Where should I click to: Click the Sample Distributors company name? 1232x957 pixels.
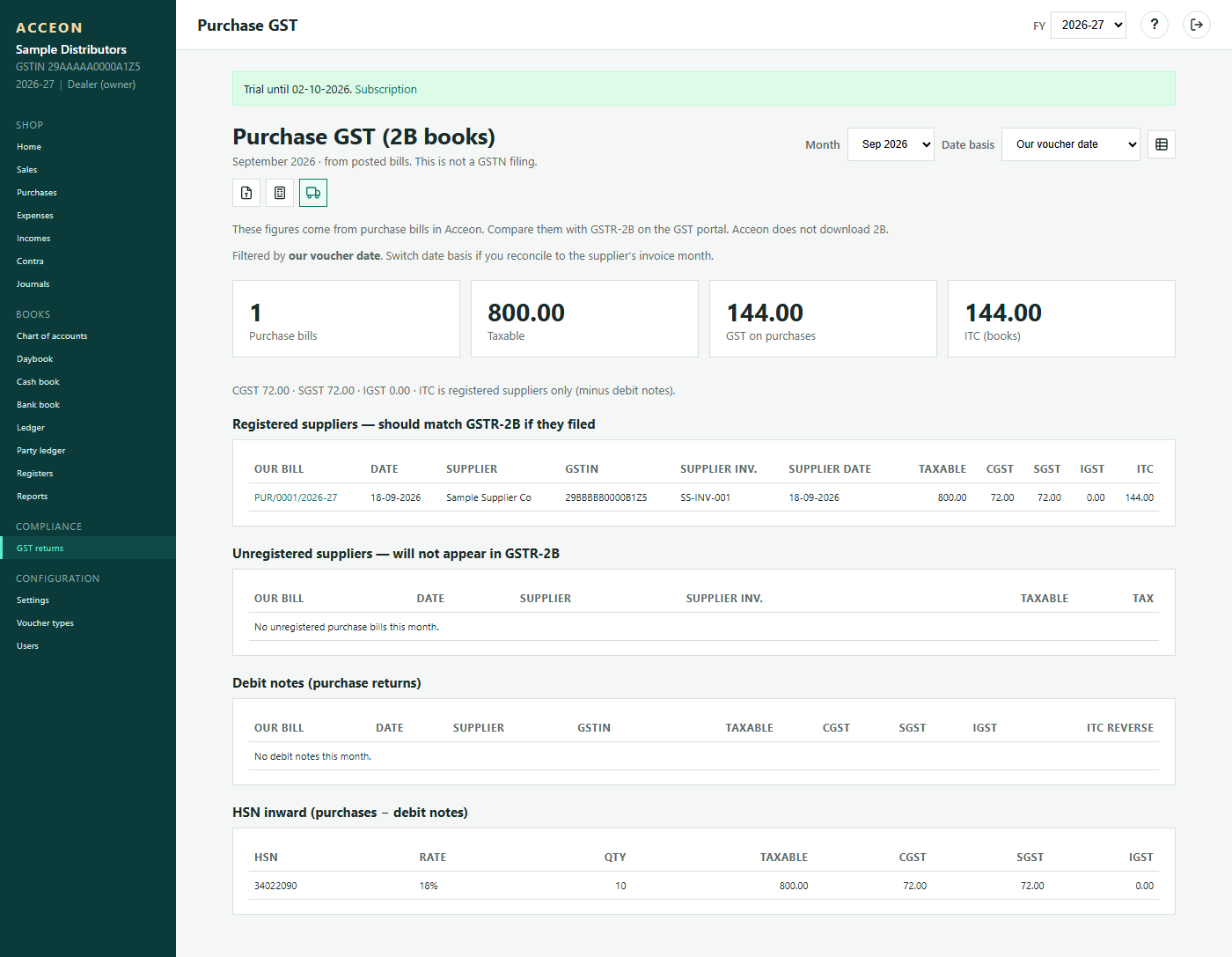point(71,49)
